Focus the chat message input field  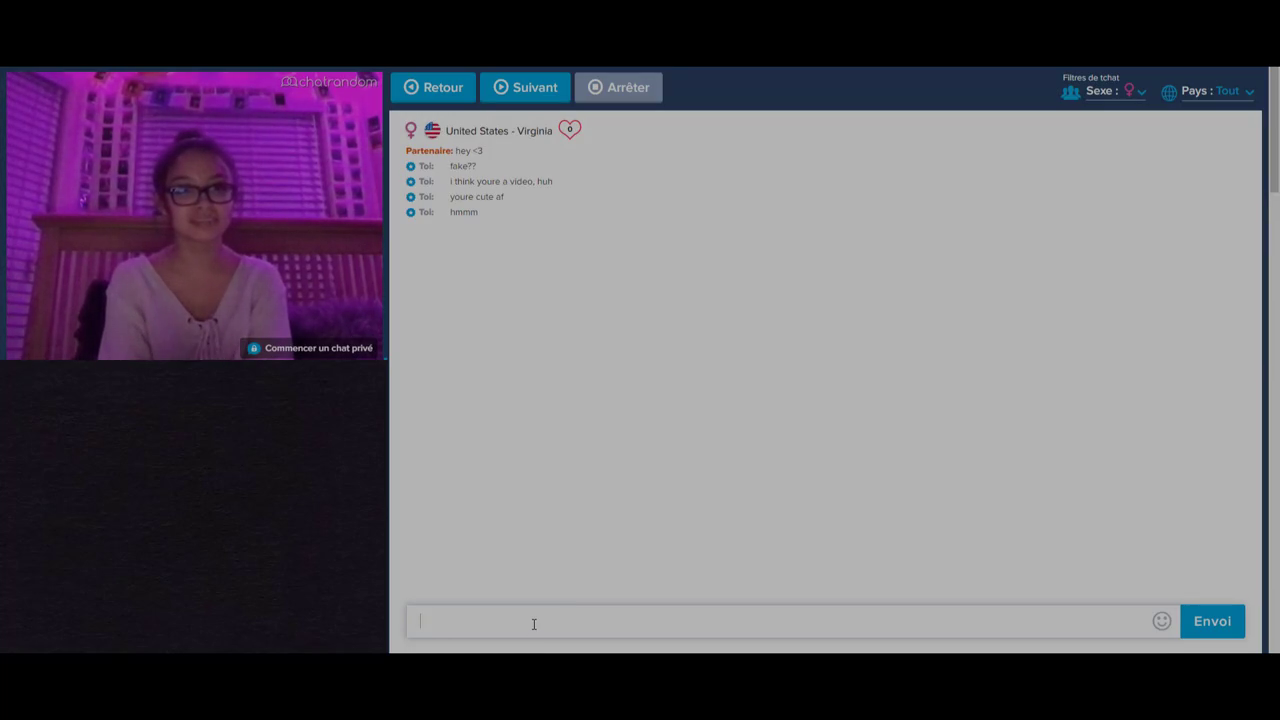tap(780, 621)
